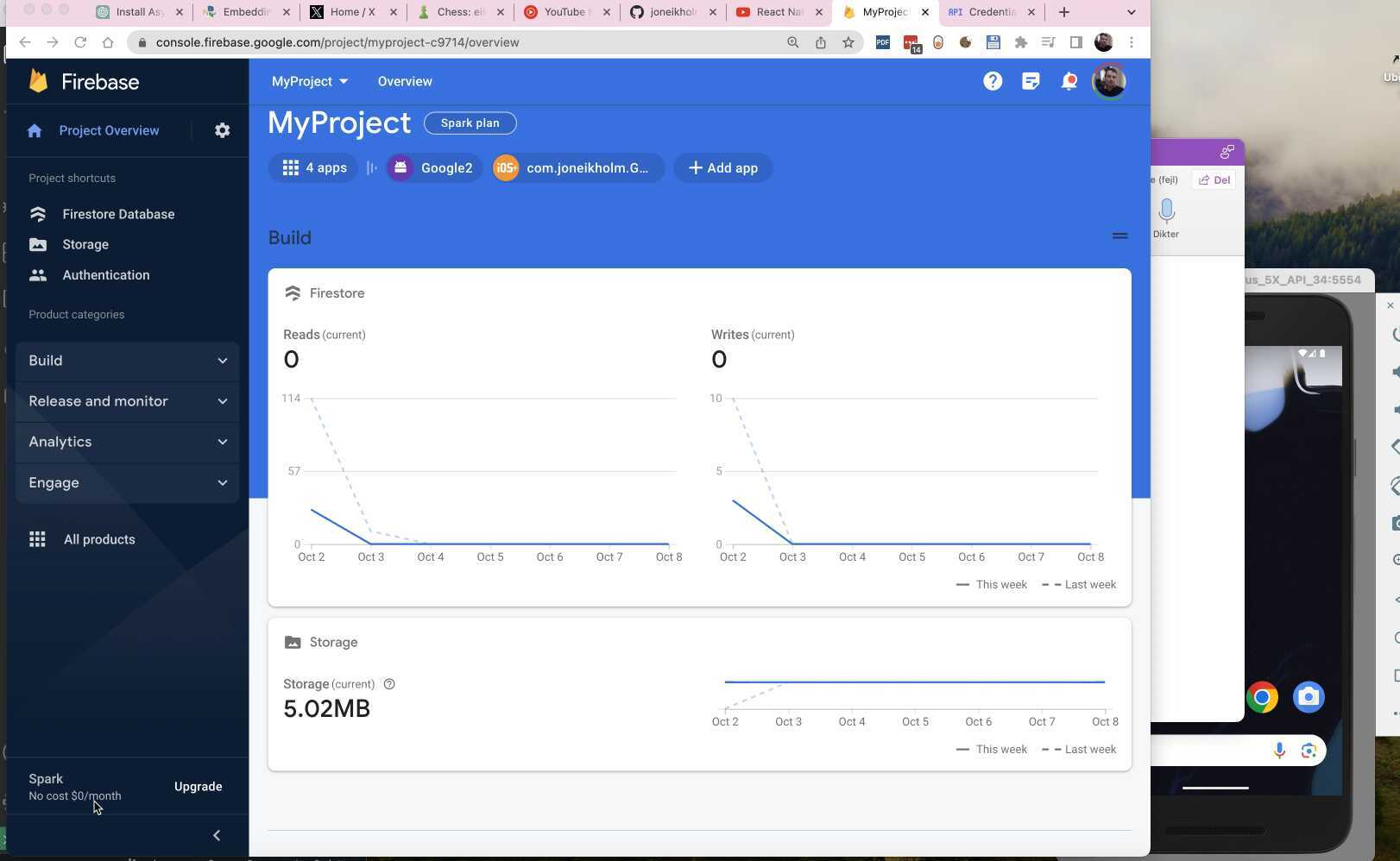Click the Add app button
Screen dimensions: 1400x861
tap(722, 167)
